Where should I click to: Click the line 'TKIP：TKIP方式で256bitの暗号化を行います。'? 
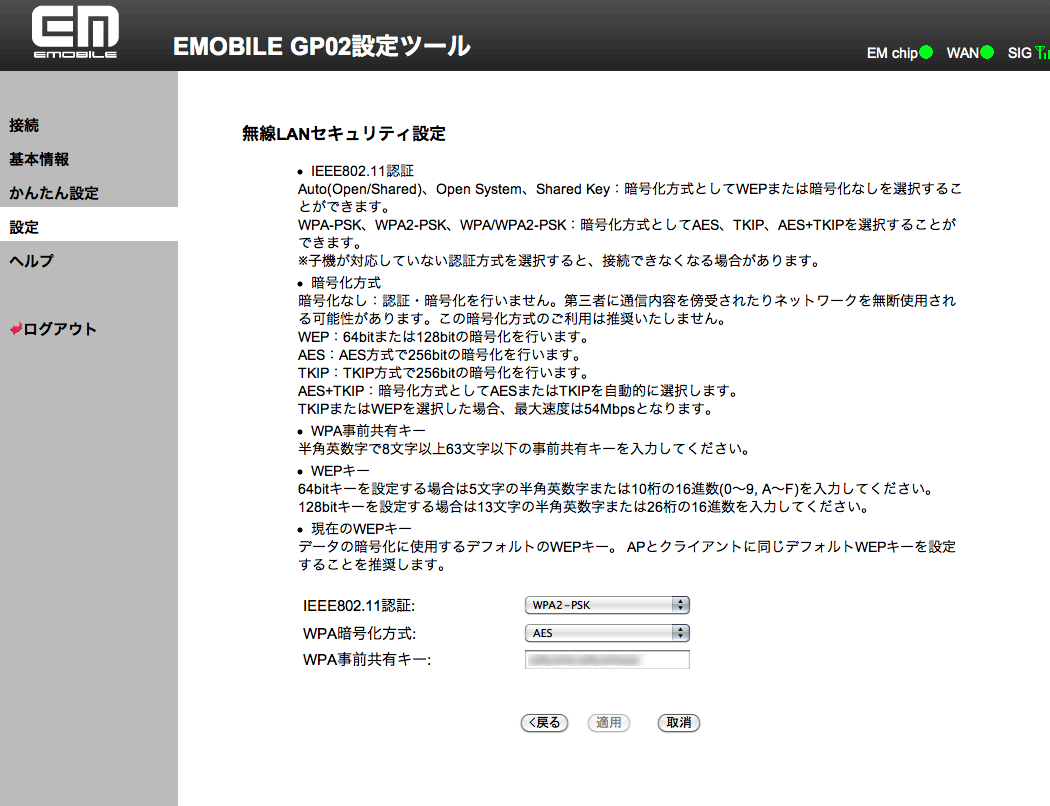pyautogui.click(x=445, y=373)
